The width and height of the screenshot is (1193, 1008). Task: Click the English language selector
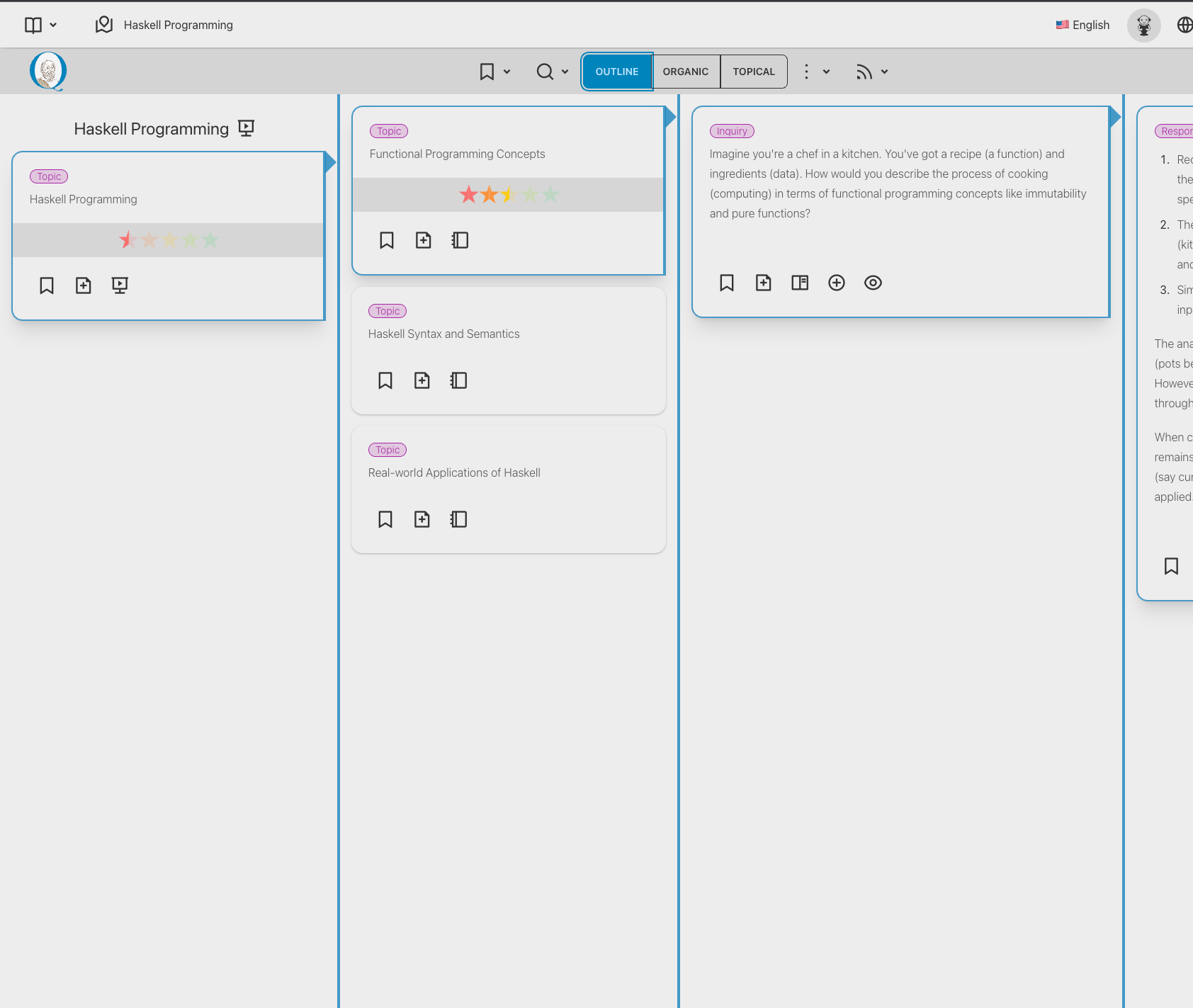(x=1082, y=25)
